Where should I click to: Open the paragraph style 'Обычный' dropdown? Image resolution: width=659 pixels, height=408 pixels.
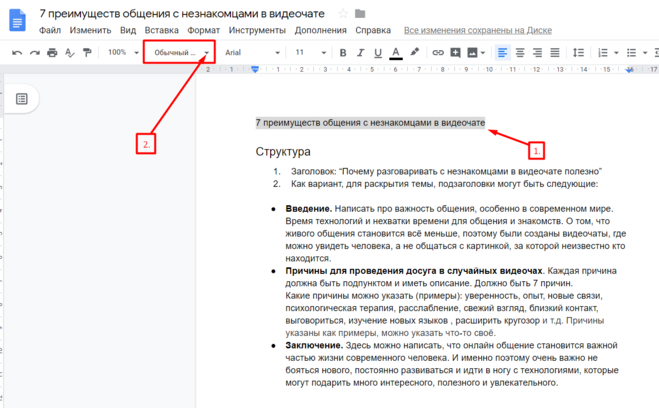180,52
